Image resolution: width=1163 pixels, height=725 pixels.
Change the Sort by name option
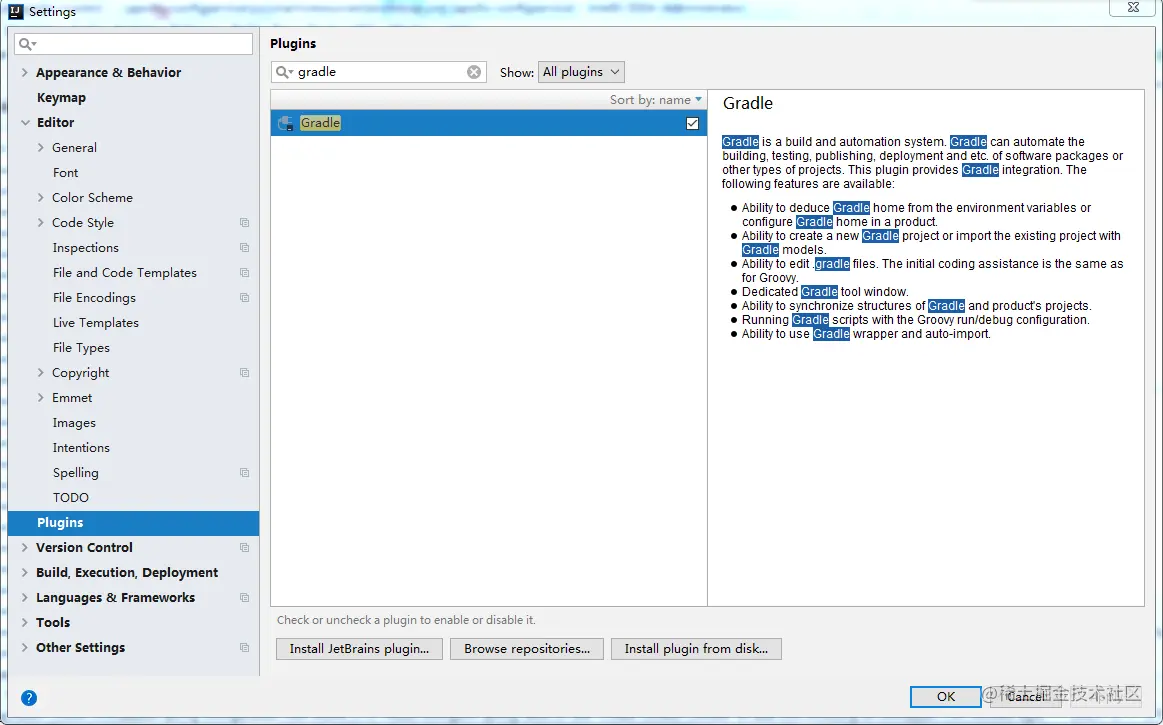coord(656,99)
